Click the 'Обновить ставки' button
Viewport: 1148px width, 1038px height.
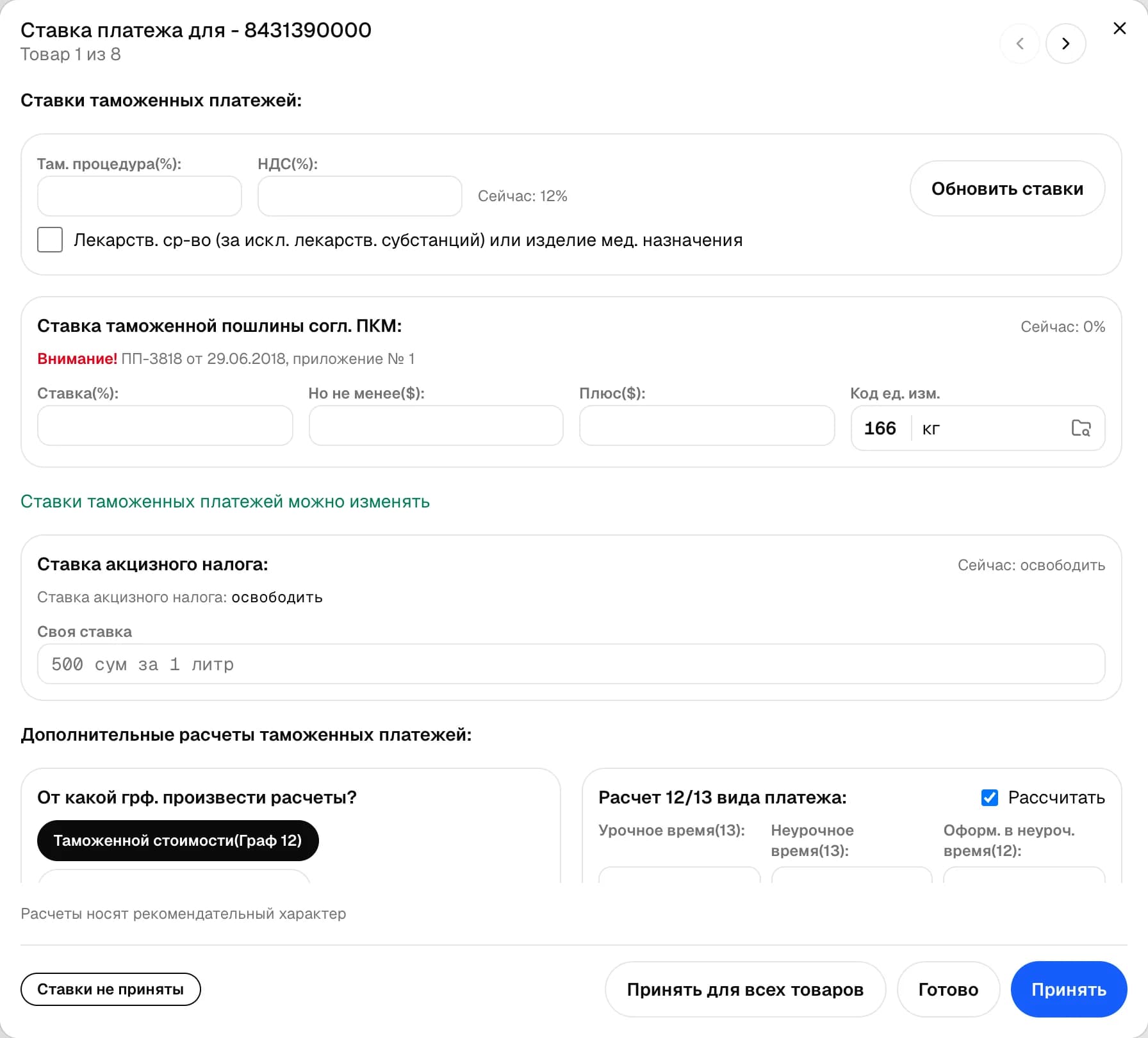(x=1007, y=188)
